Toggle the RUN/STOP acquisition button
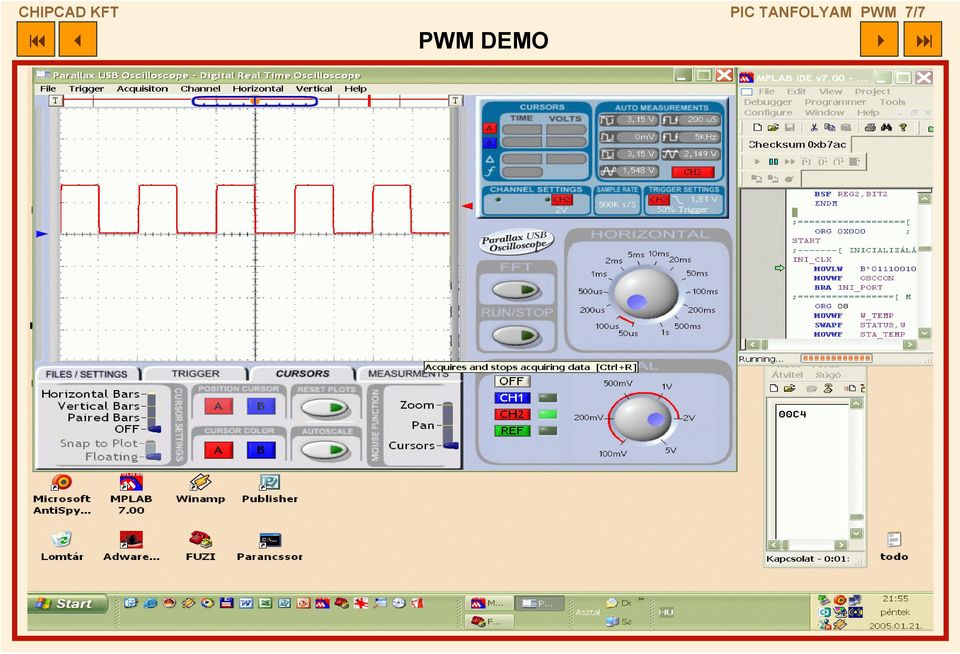 tap(516, 335)
